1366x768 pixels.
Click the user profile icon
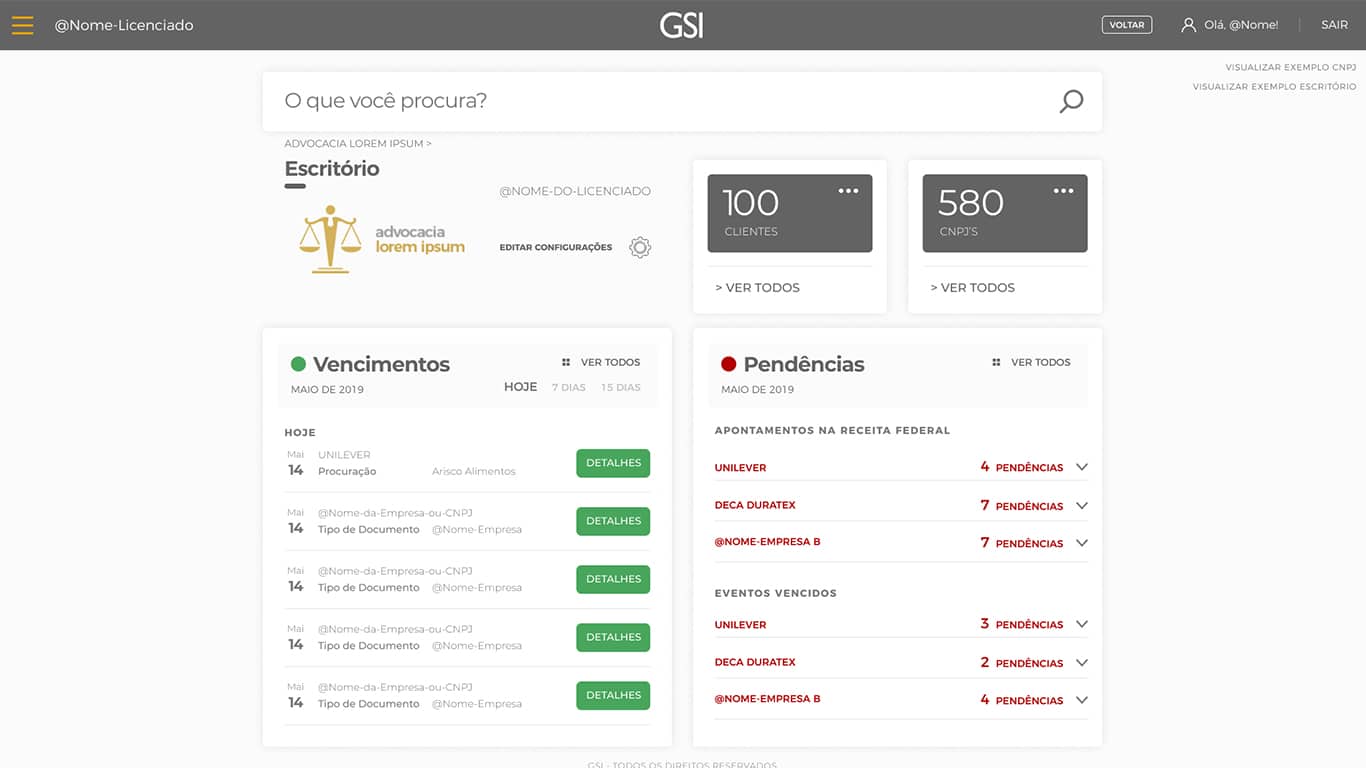(1188, 25)
